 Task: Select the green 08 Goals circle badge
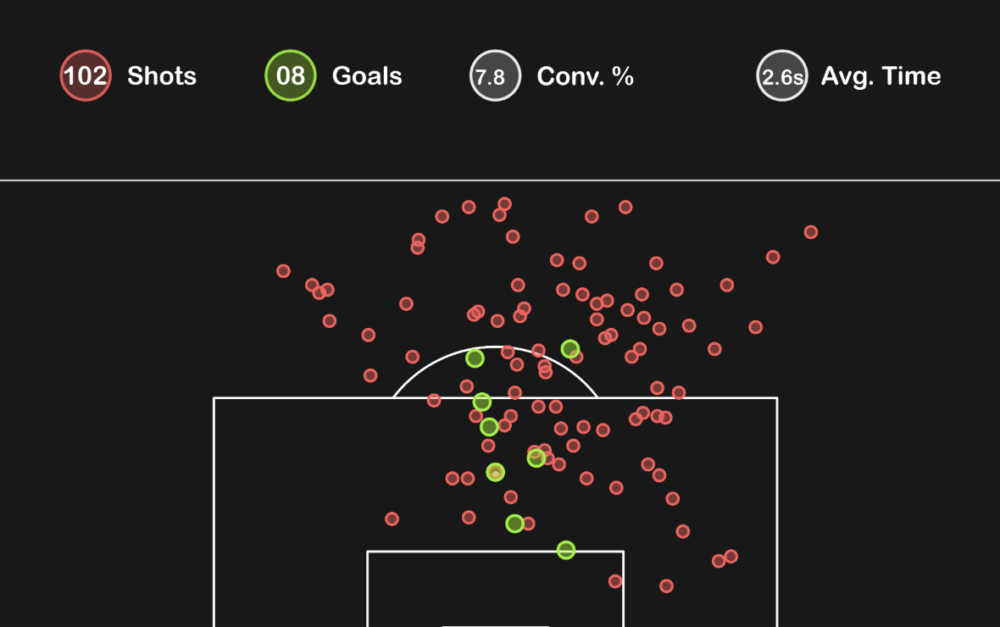tap(290, 75)
